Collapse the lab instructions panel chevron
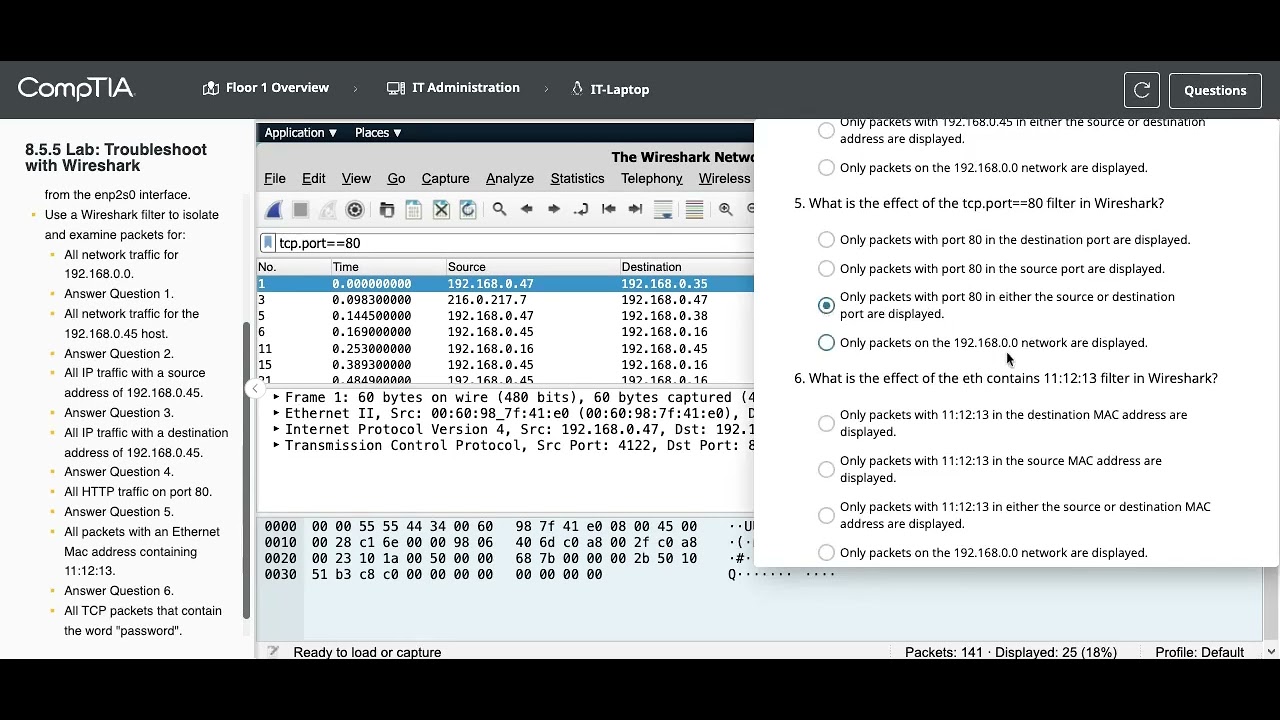1280x720 pixels. point(256,389)
